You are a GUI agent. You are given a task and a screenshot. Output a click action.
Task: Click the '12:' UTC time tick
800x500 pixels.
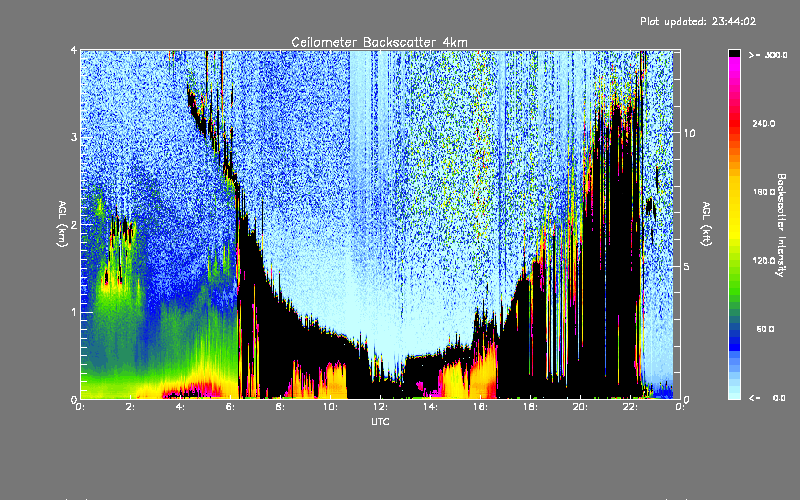pos(380,407)
